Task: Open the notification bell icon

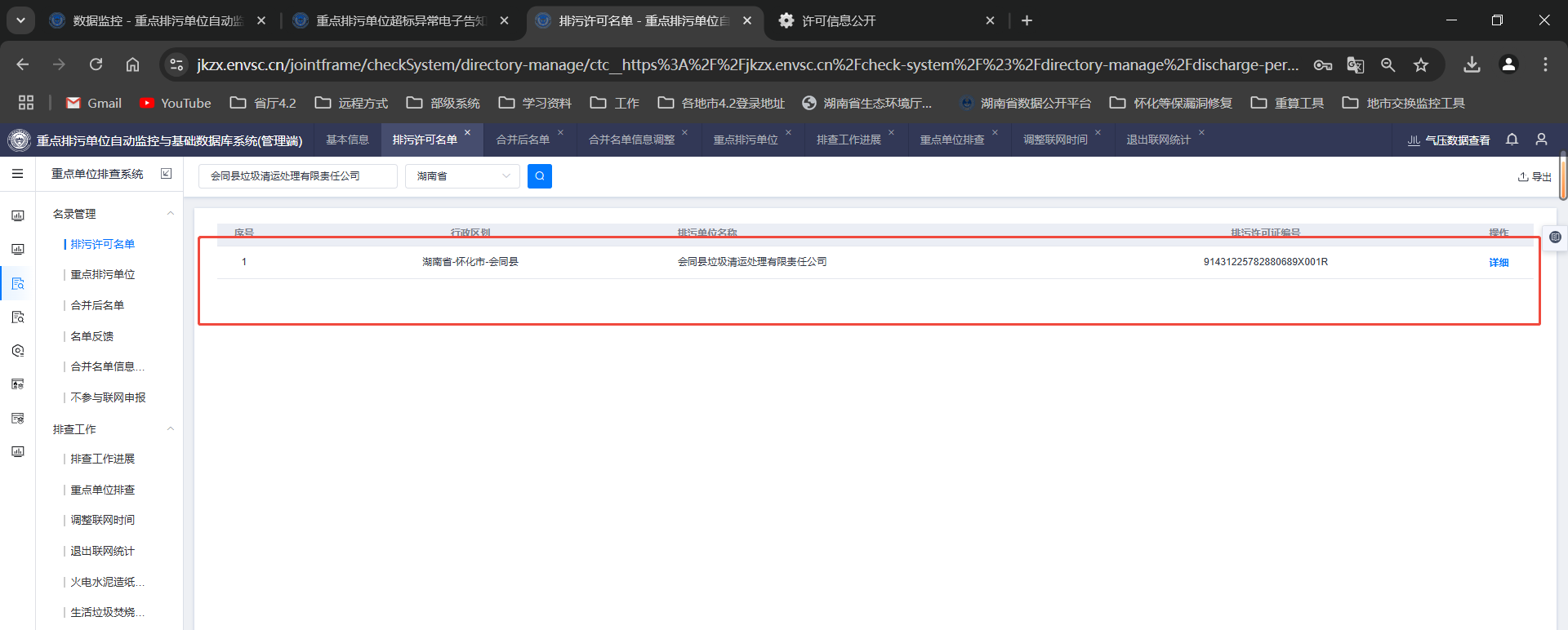Action: point(1512,140)
